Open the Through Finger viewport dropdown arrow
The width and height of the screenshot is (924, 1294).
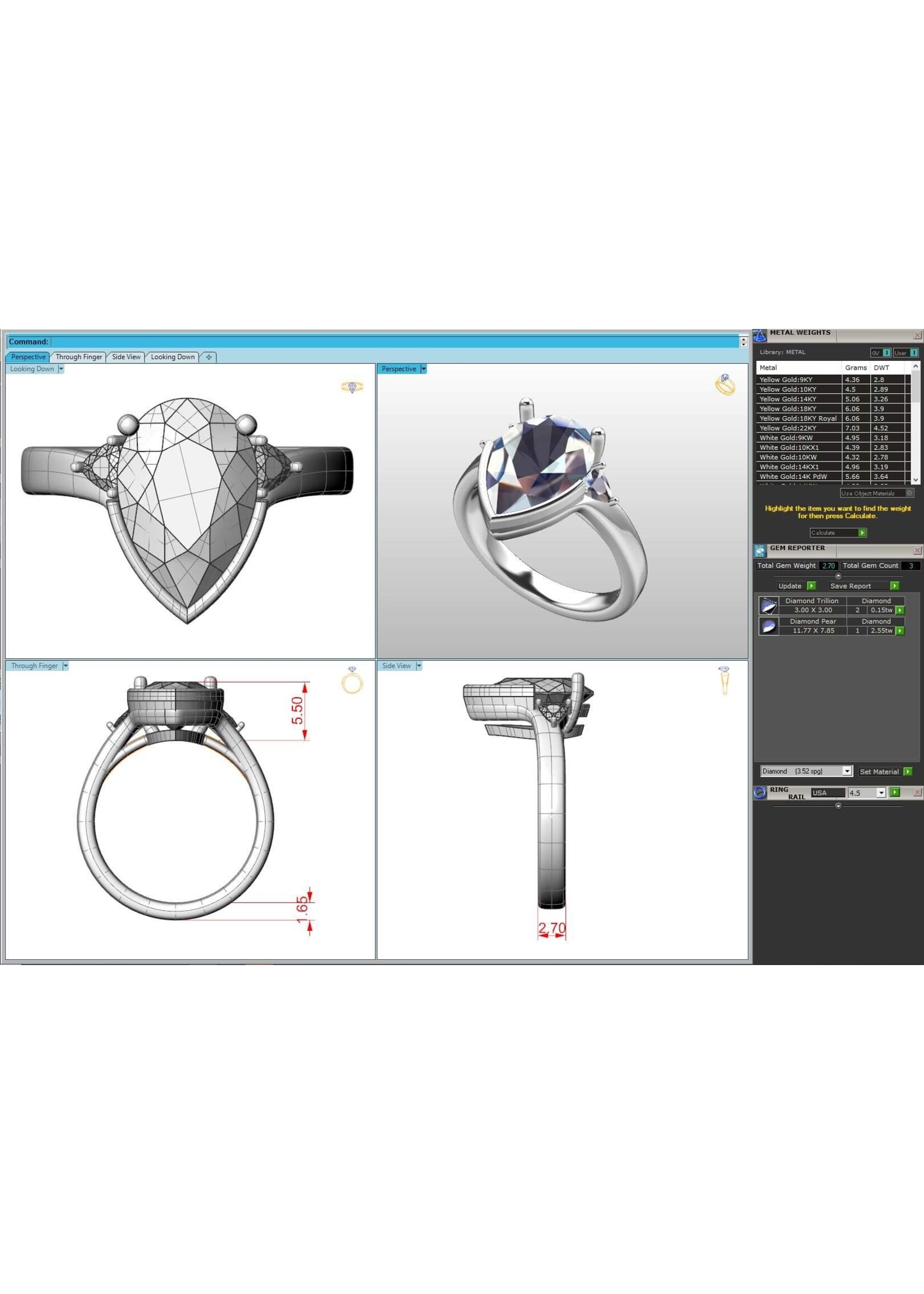(65, 666)
